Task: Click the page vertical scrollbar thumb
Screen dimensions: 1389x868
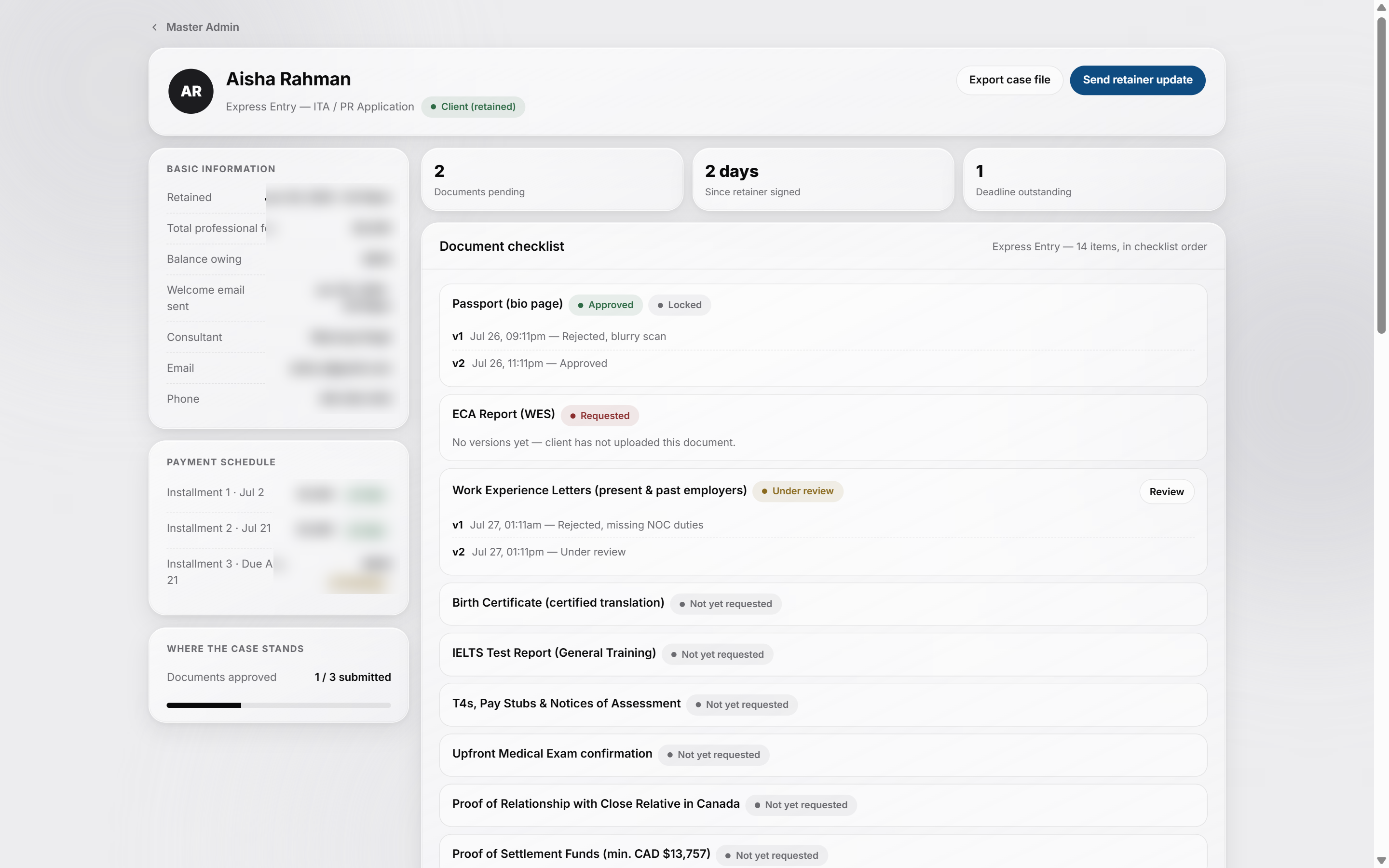Action: (1381, 175)
